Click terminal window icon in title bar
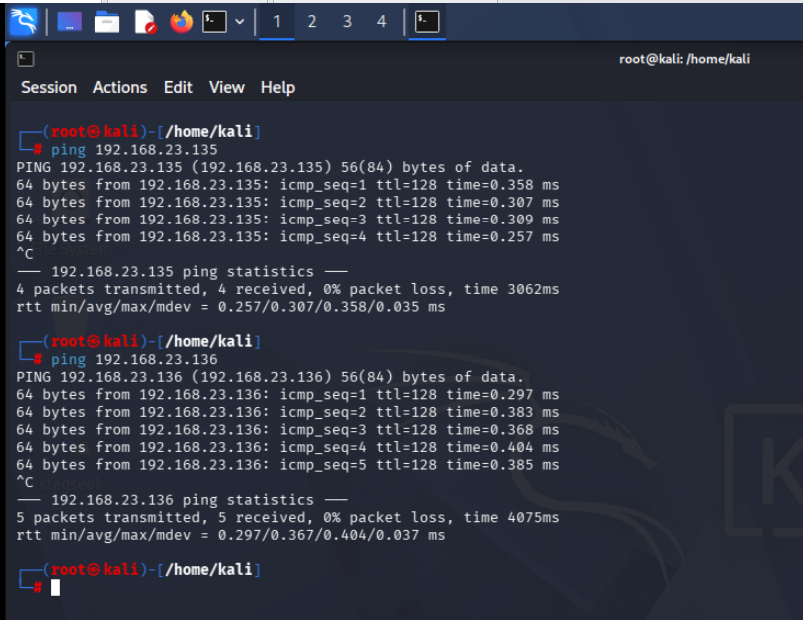This screenshot has width=803, height=620. [26, 59]
